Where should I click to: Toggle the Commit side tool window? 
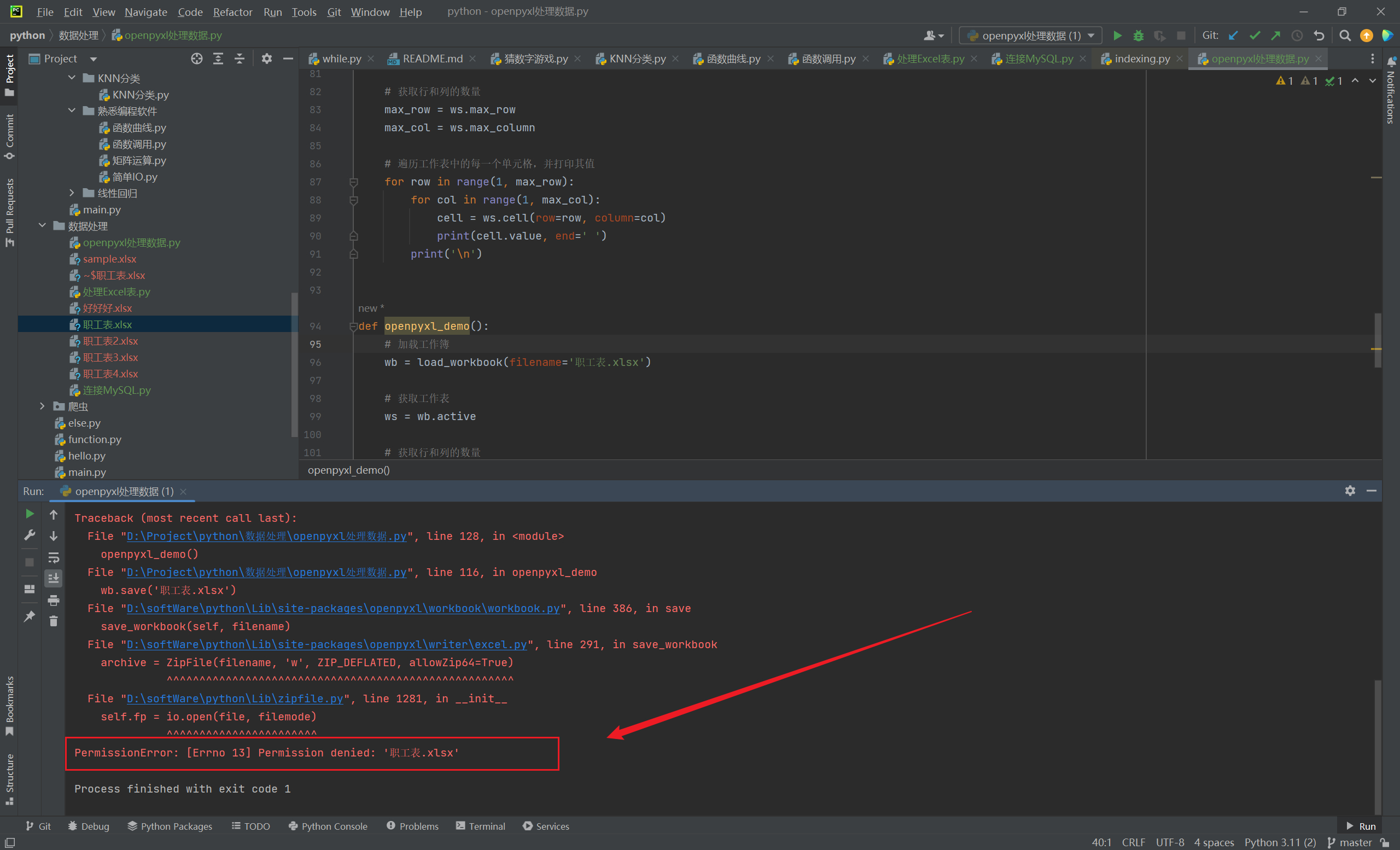tap(9, 137)
